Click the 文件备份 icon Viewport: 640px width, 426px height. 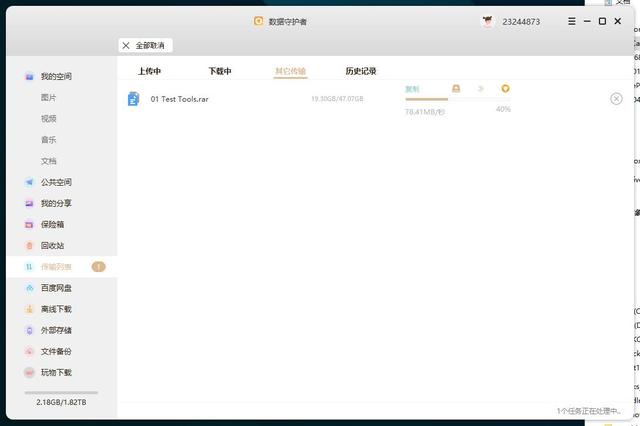point(29,351)
